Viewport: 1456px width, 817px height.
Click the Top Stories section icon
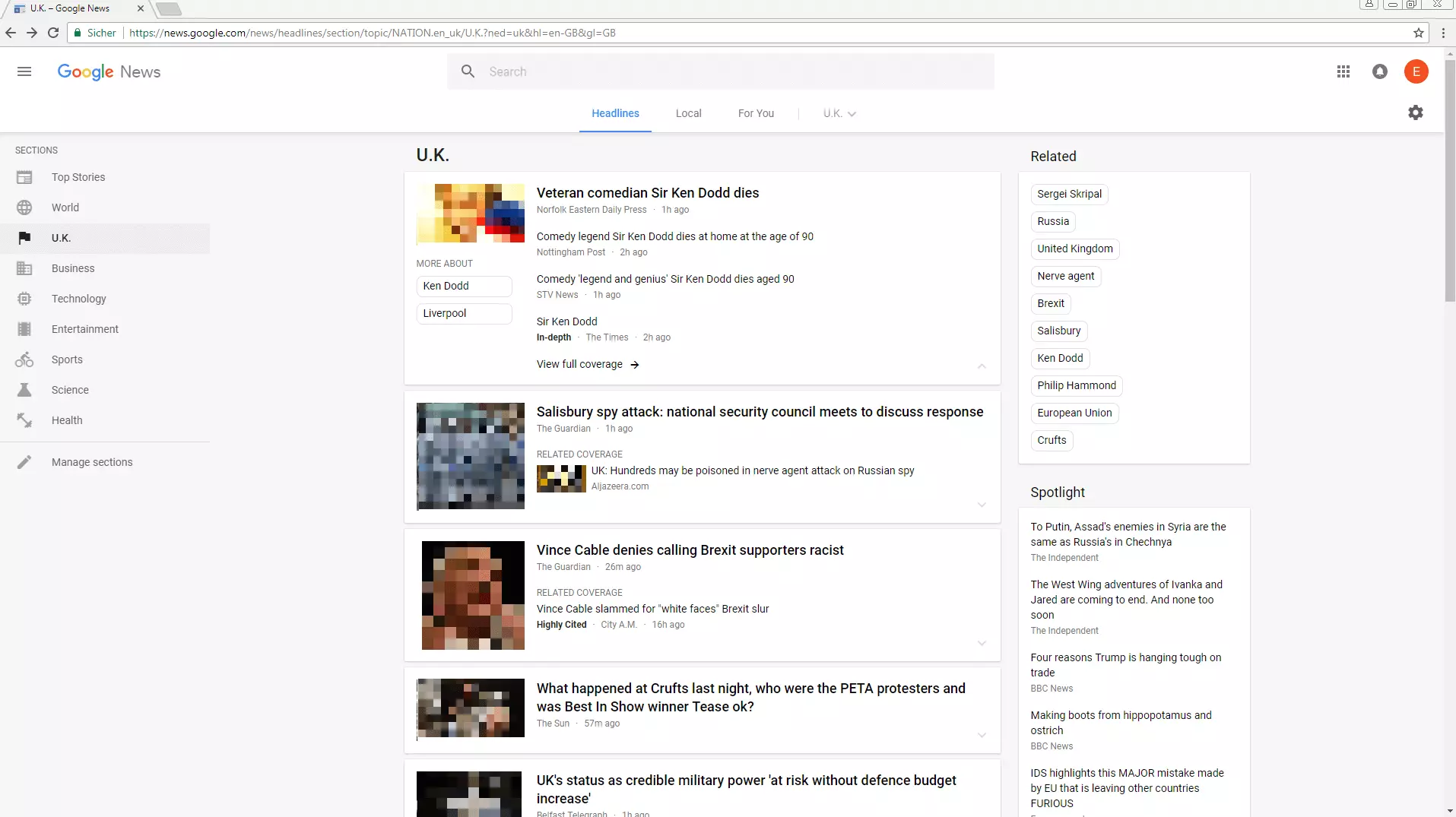[24, 177]
